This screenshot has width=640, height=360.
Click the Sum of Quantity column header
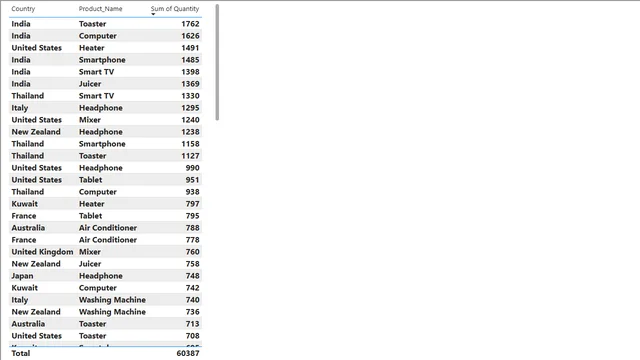(x=175, y=9)
